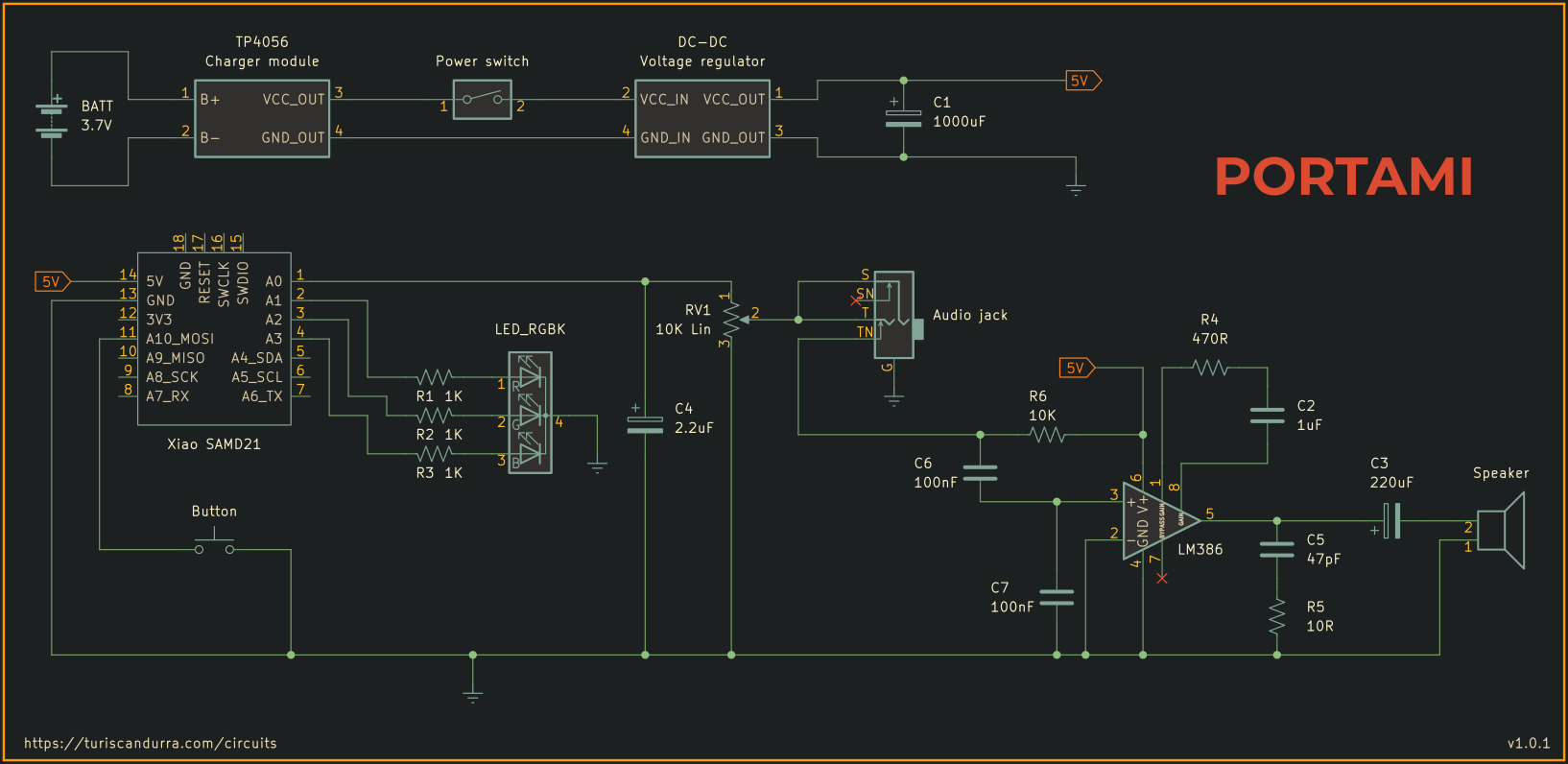This screenshot has height=764, width=1568.
Task: Click resistor R6 10K symbol
Action: coord(1047,435)
